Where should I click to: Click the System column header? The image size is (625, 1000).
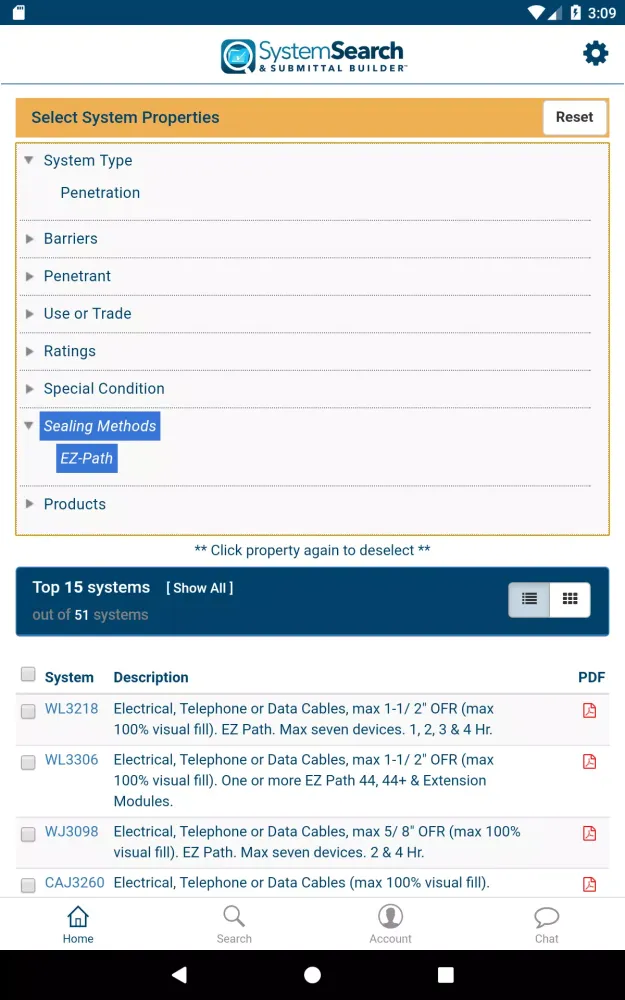(69, 677)
